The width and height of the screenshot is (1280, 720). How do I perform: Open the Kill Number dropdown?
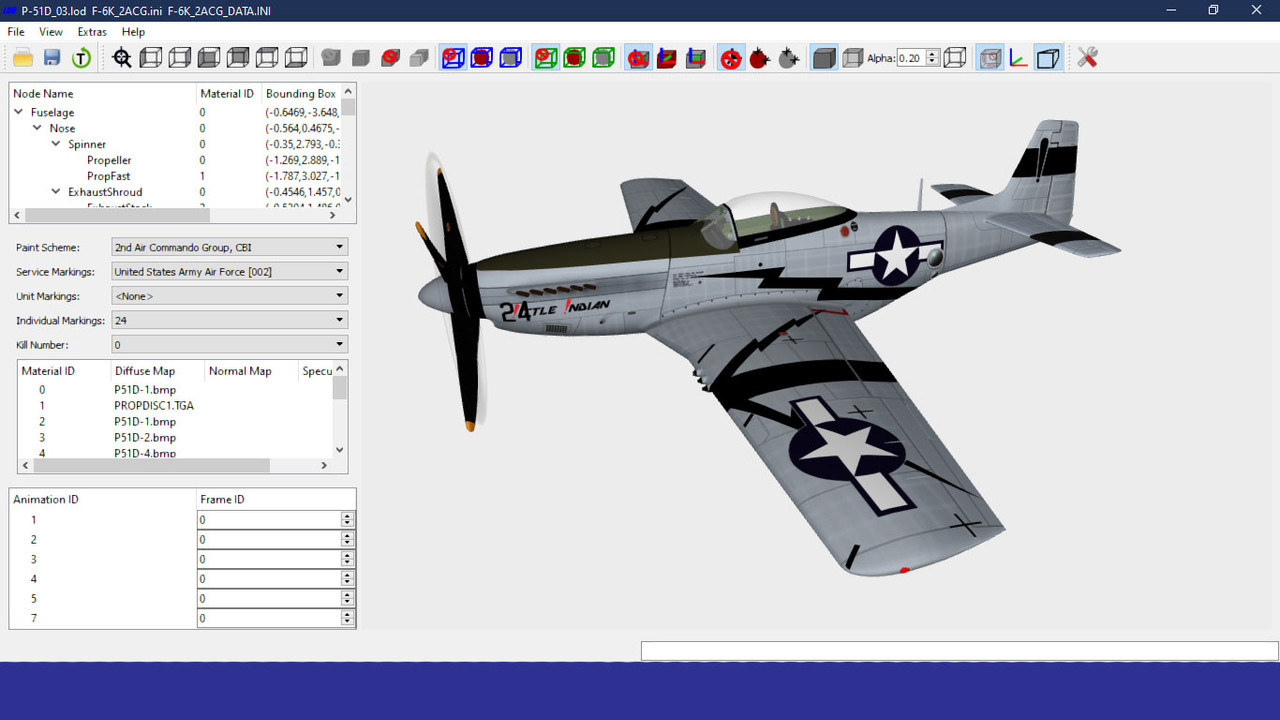tap(229, 345)
